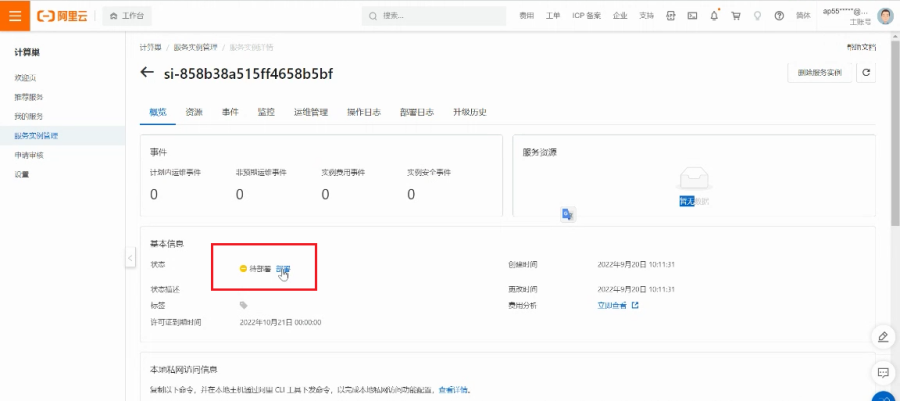The image size is (900, 401).
Task: Click the lightbulb icon in header
Action: click(757, 16)
